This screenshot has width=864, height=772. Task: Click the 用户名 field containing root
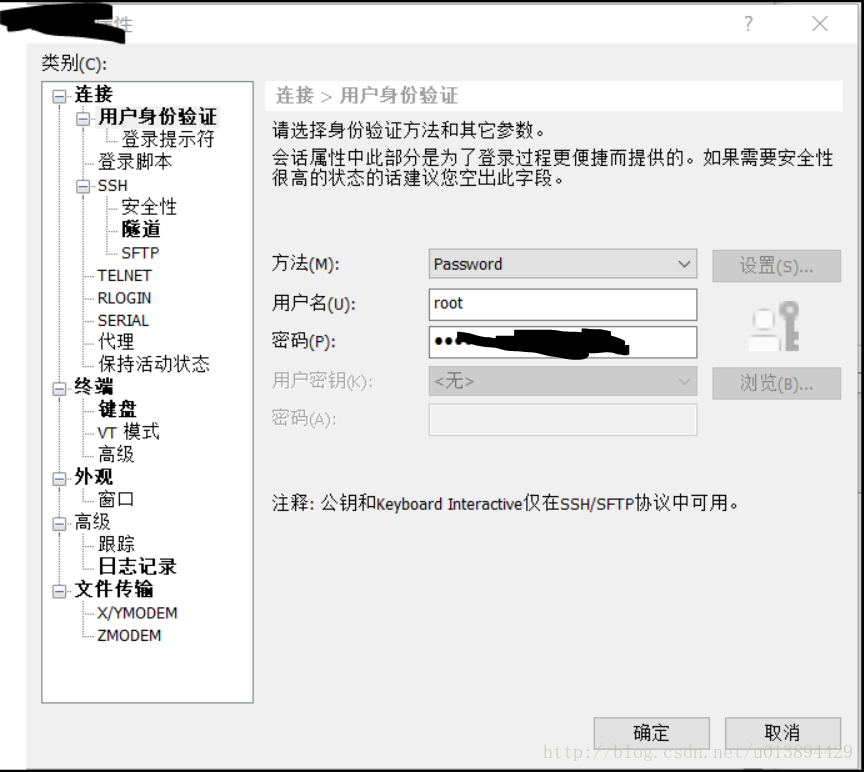point(563,304)
